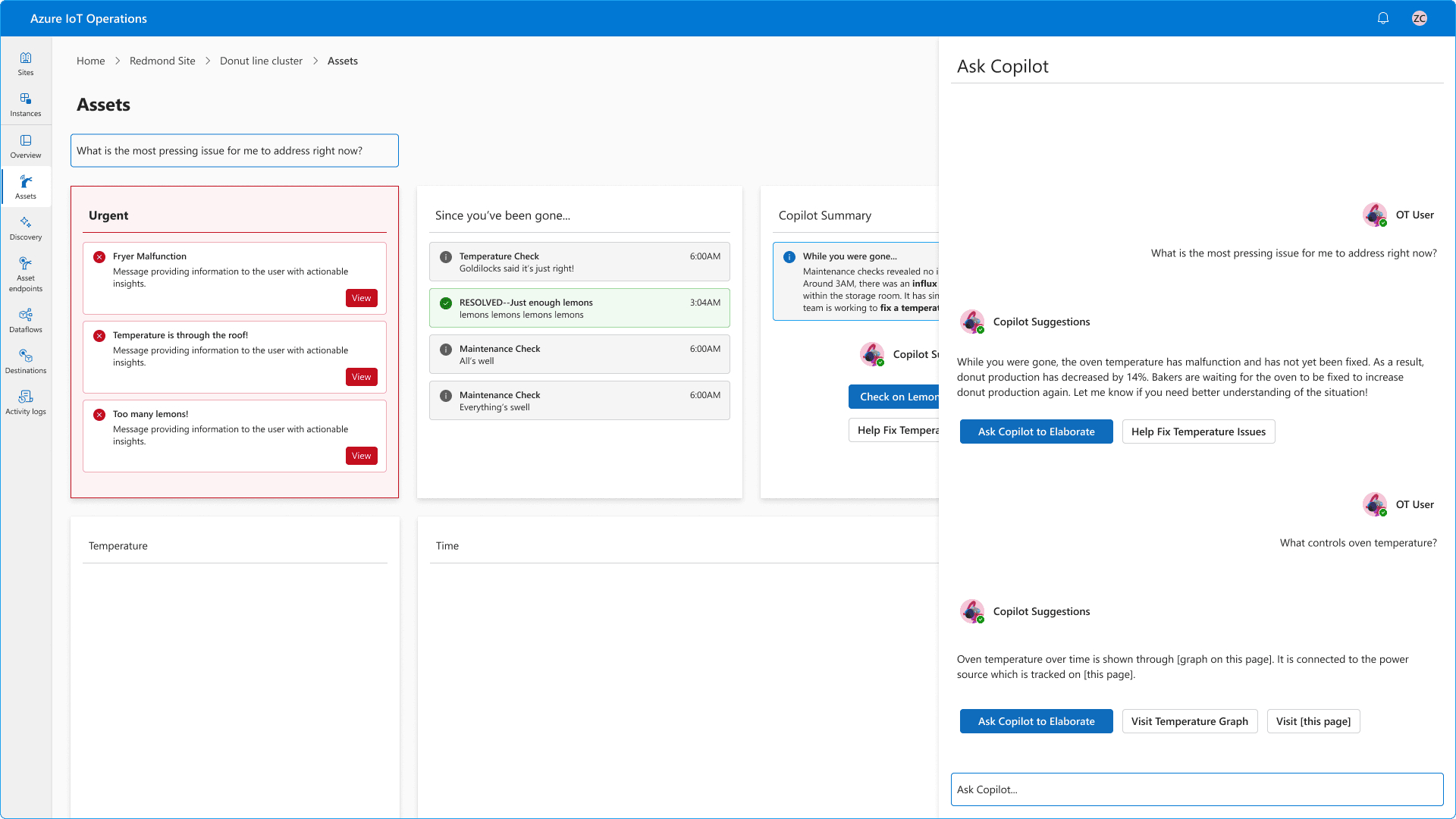Click the Home breadcrumb link
Image resolution: width=1456 pixels, height=819 pixels.
pyautogui.click(x=90, y=61)
